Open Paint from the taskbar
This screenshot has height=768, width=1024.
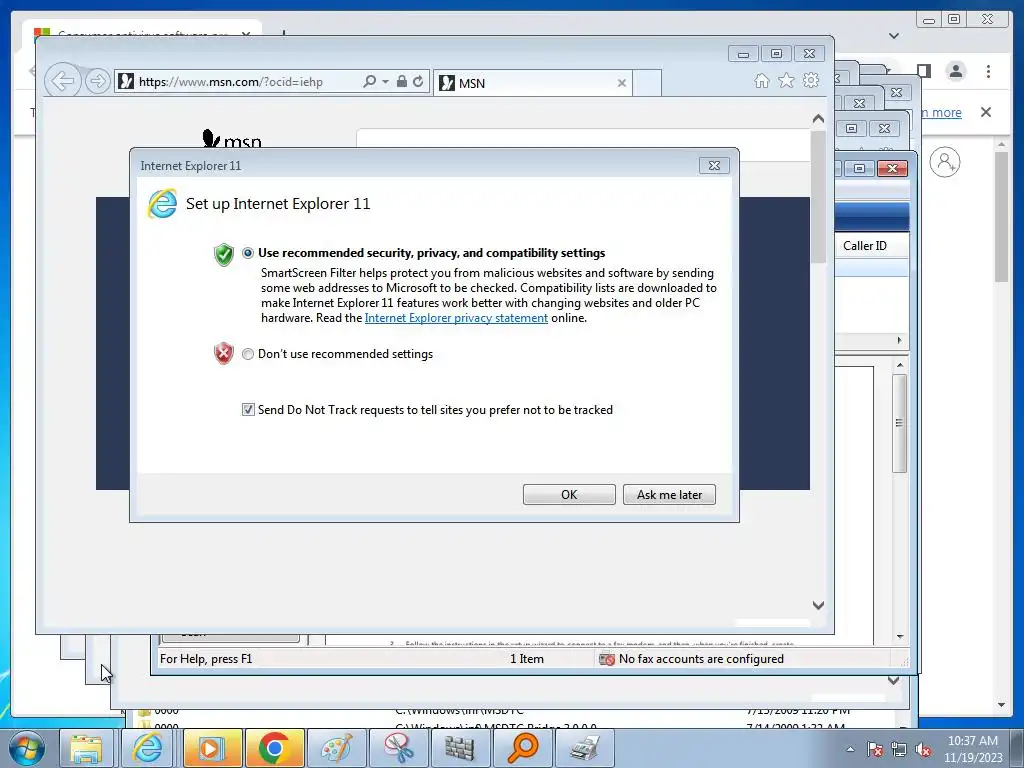click(x=336, y=748)
